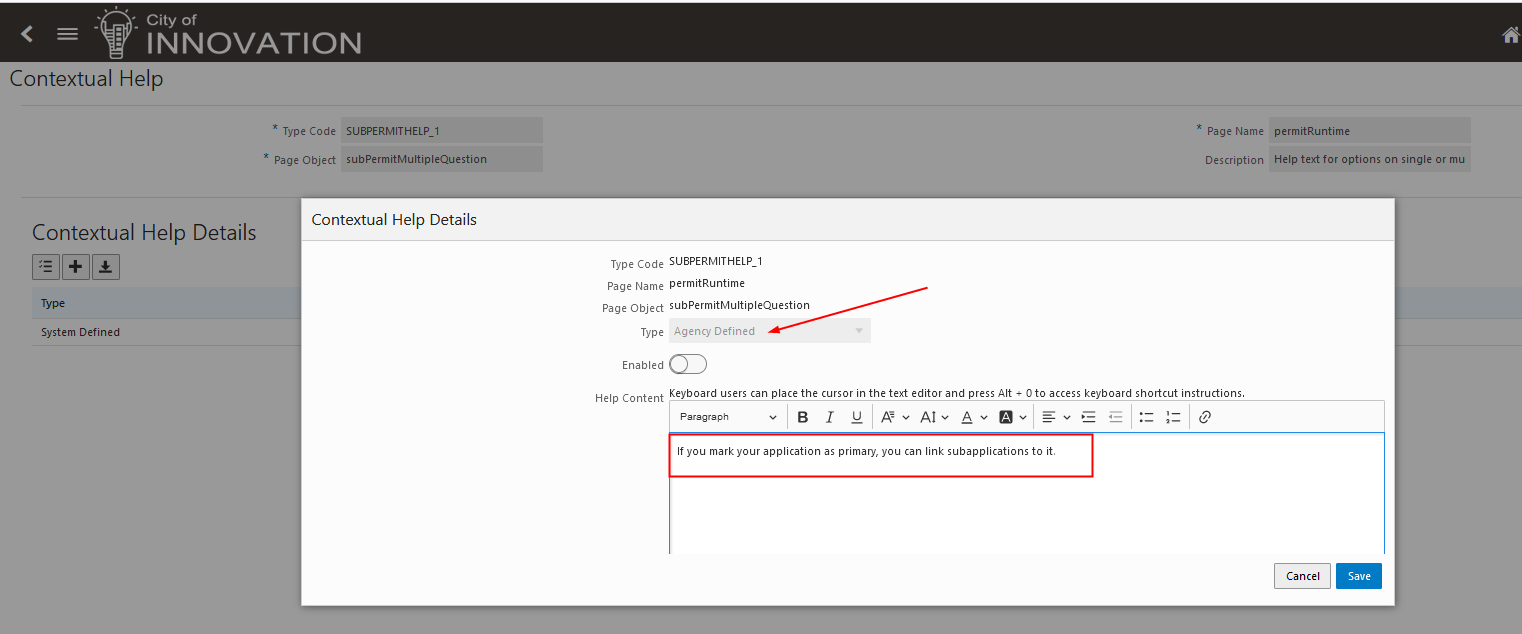
Task: Open the font family dropdown
Action: pos(895,417)
